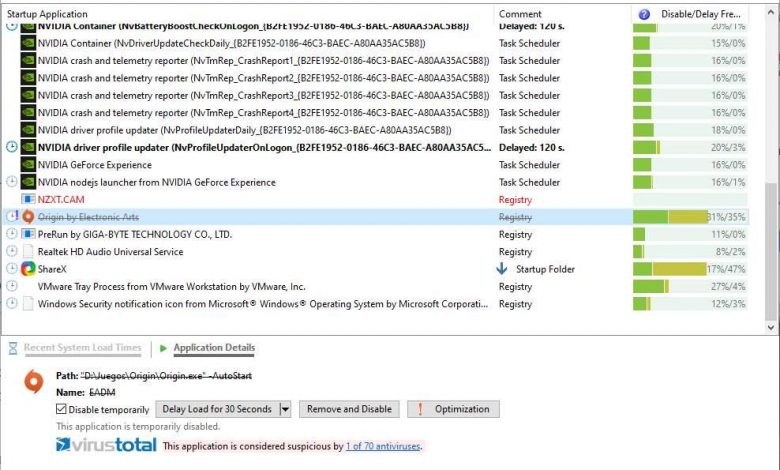The width and height of the screenshot is (780, 470).
Task: Click the help question mark icon in the Disable/Delay column header
Action: tap(644, 14)
